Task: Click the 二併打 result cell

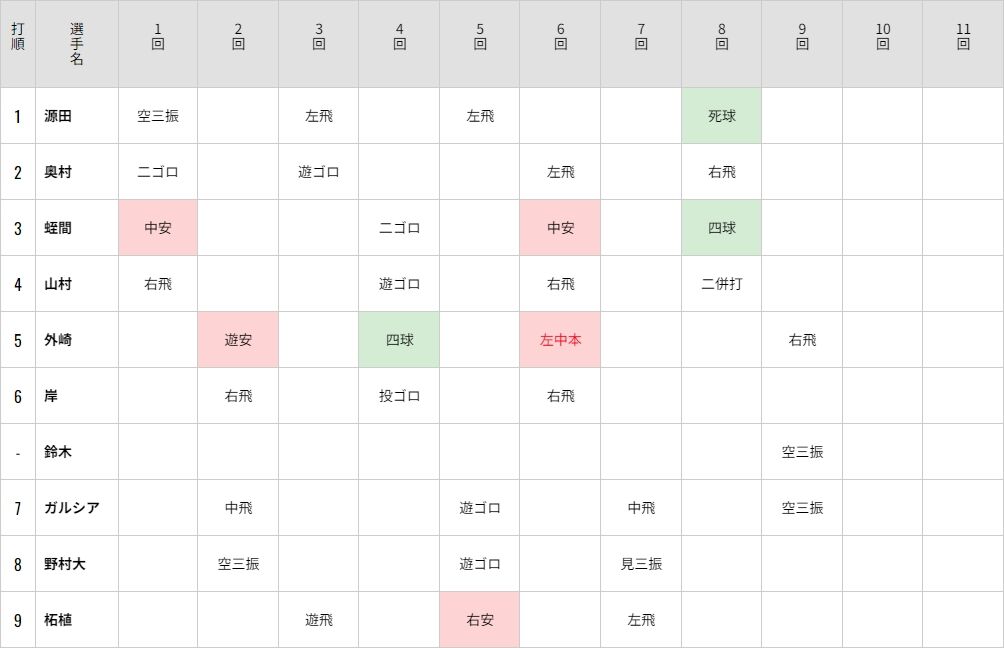Action: tap(721, 284)
